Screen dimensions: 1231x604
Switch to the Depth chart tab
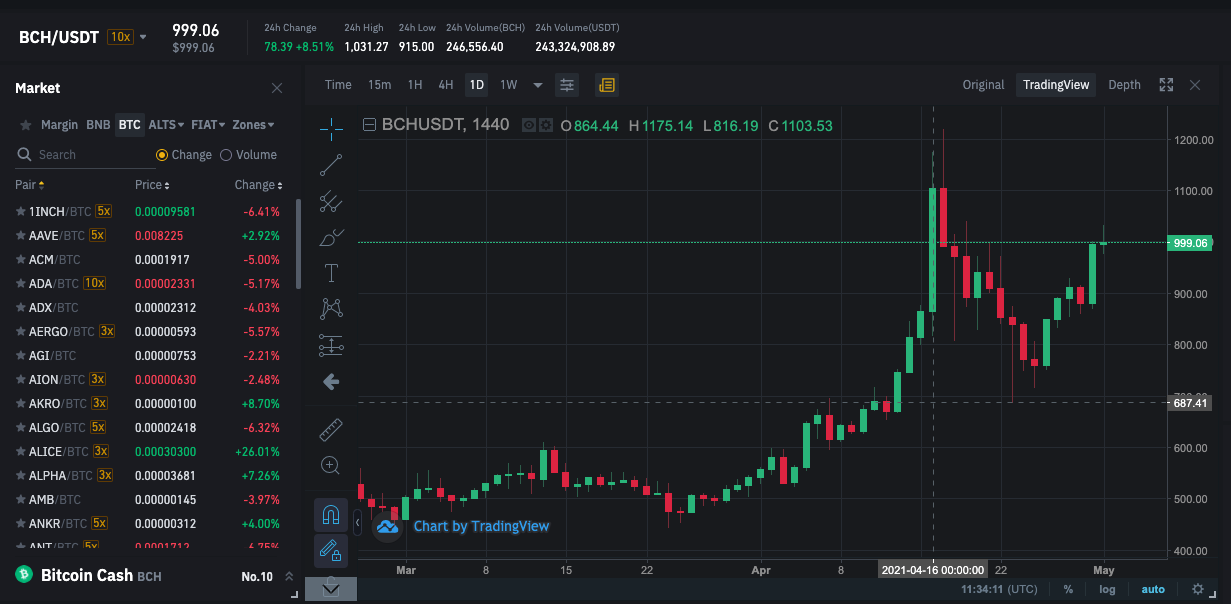pos(1124,85)
